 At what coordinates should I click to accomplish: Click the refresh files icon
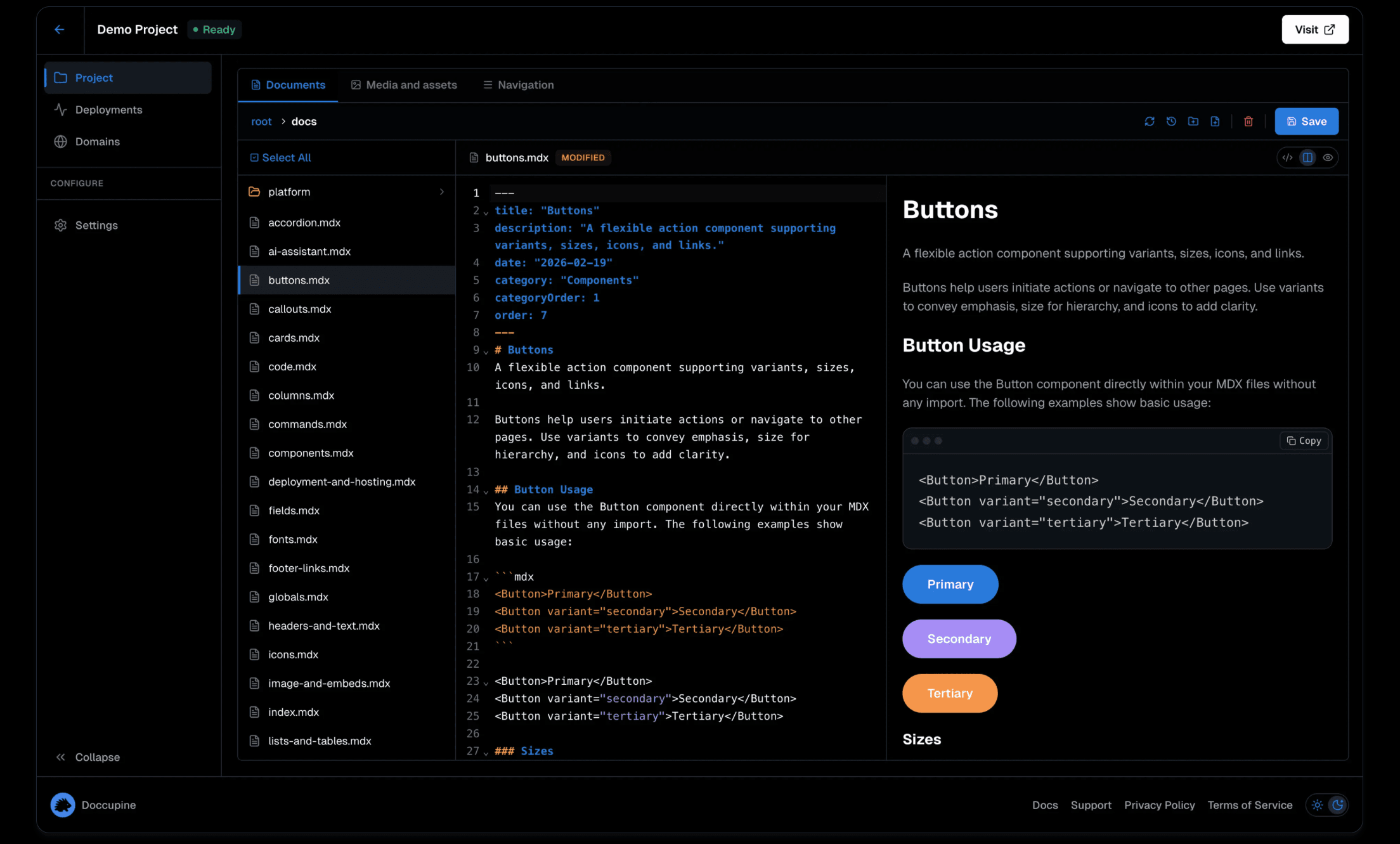point(1149,121)
